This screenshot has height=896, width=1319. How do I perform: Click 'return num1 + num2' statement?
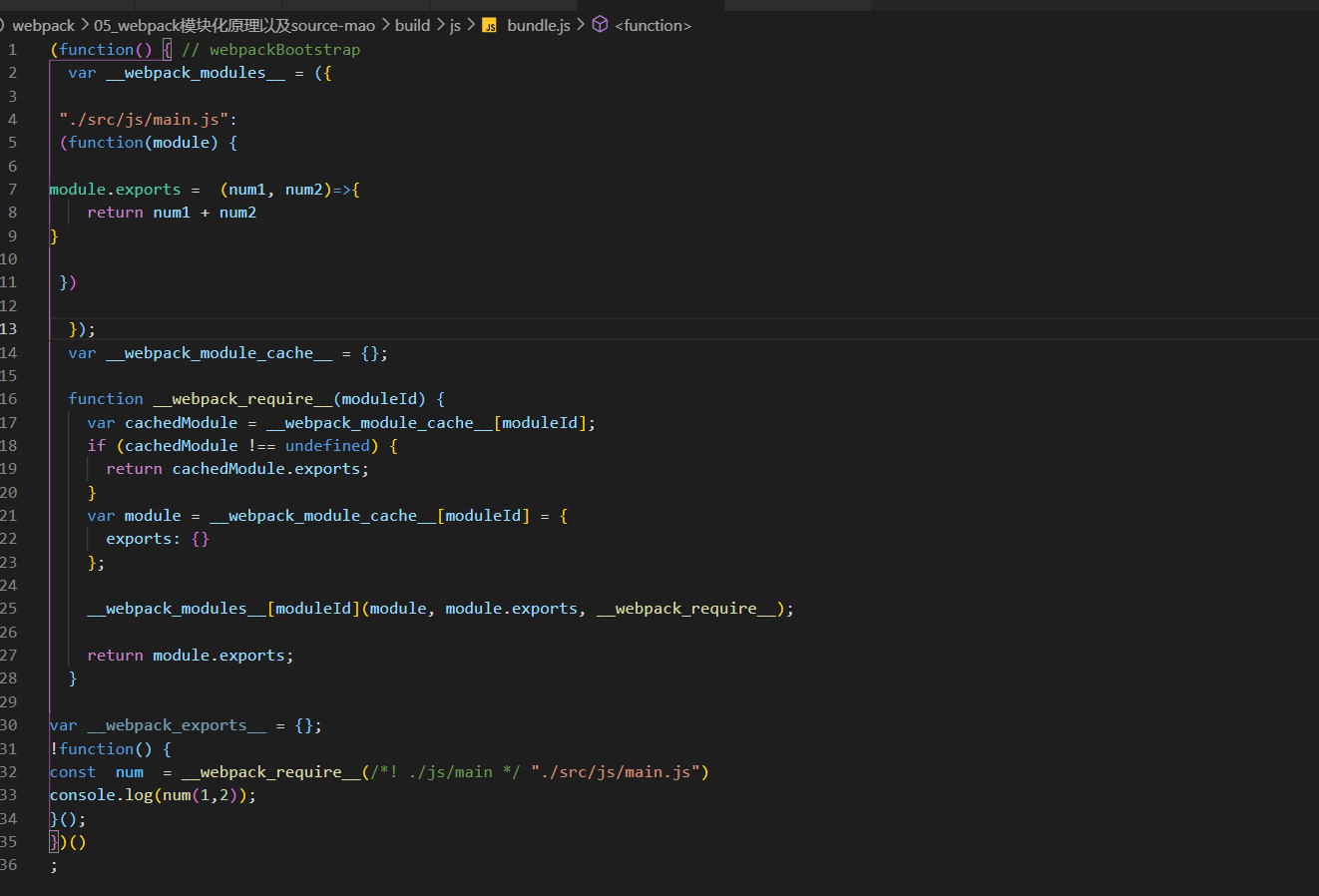pos(172,213)
